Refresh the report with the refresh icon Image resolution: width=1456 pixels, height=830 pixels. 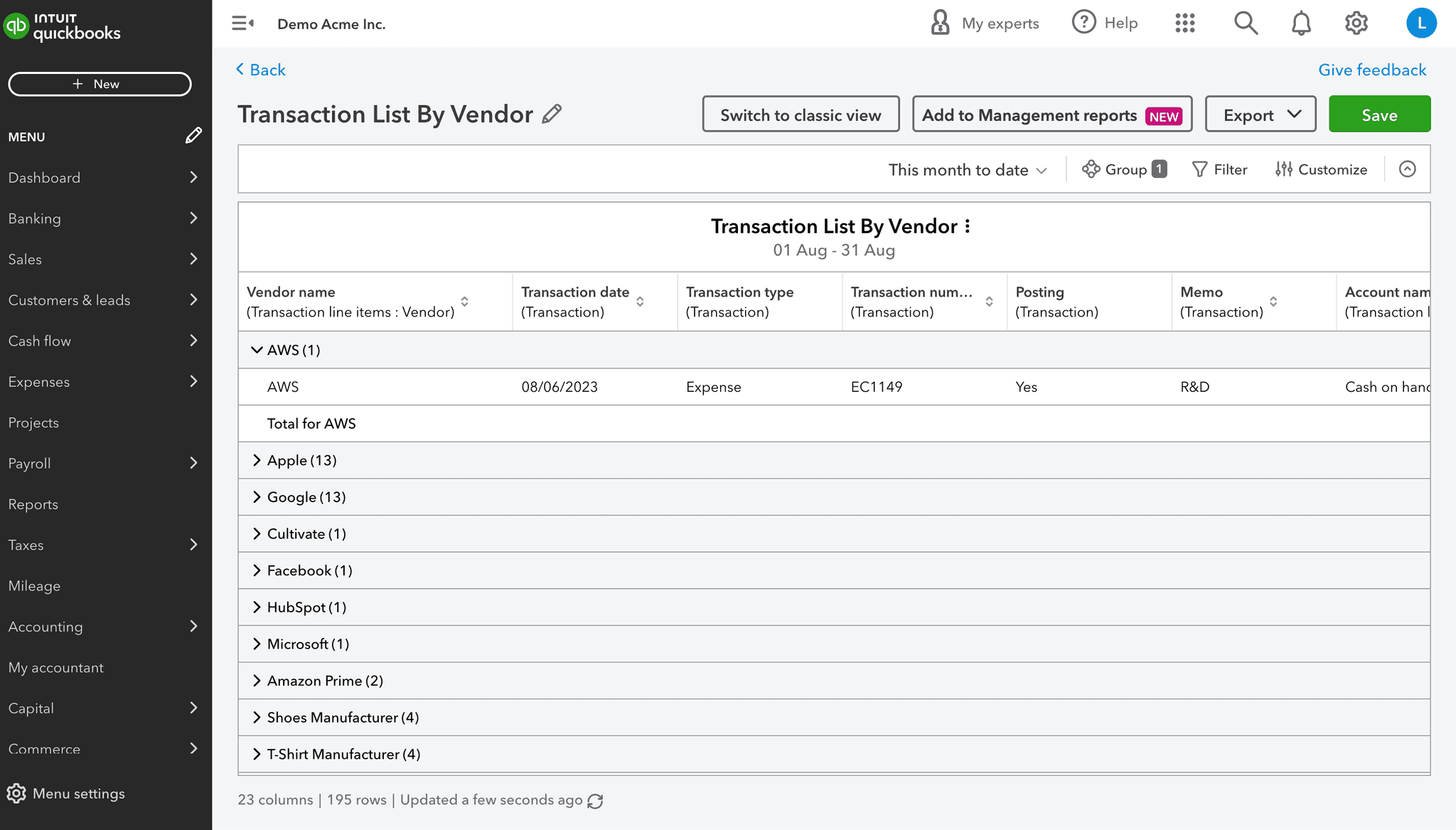pos(596,800)
